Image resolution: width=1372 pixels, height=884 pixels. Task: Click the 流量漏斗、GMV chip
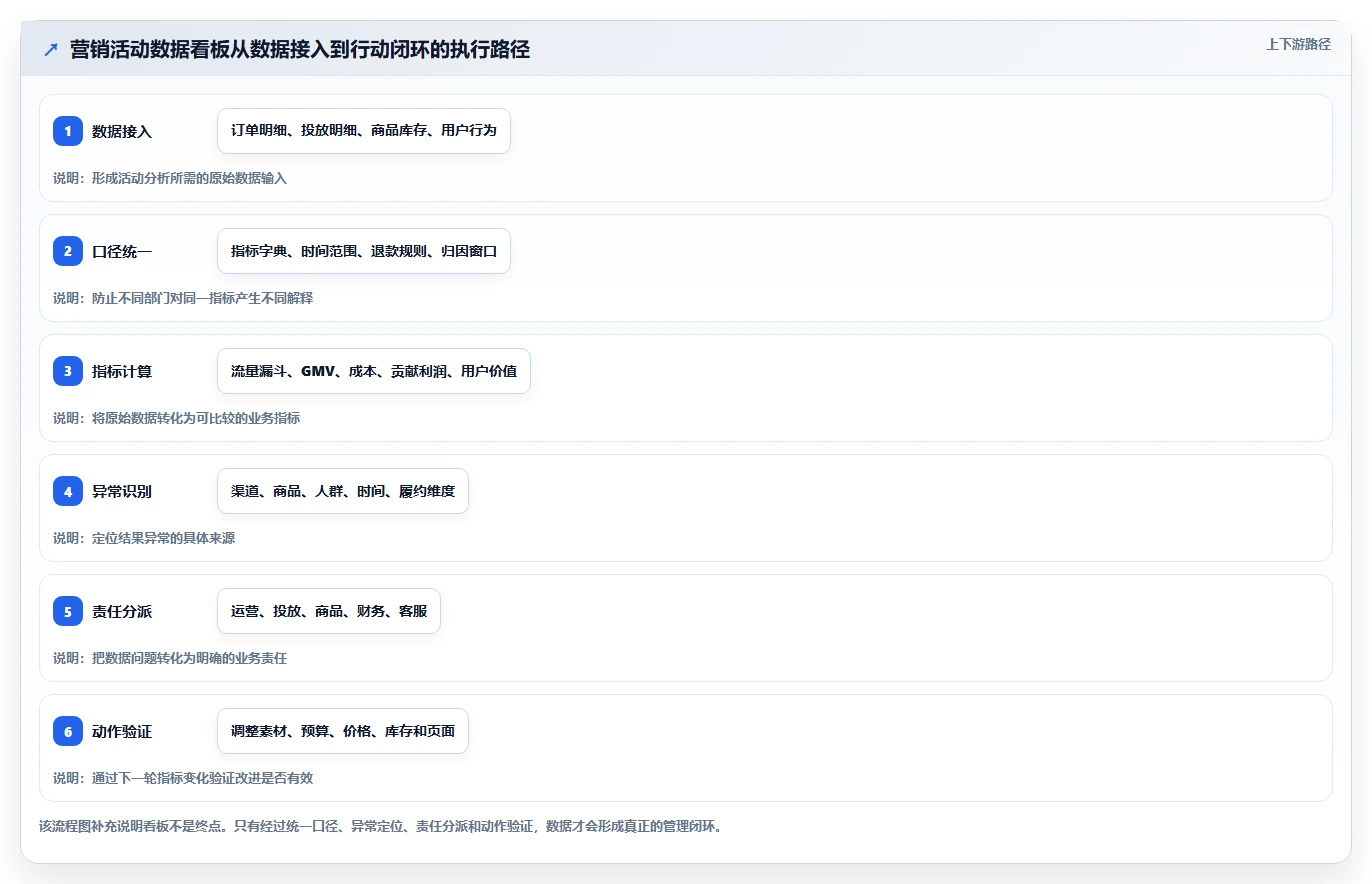pos(374,371)
